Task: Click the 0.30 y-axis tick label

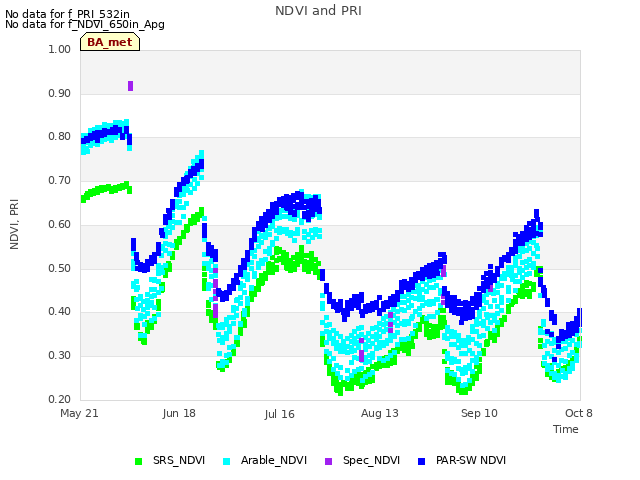Action: coord(60,356)
